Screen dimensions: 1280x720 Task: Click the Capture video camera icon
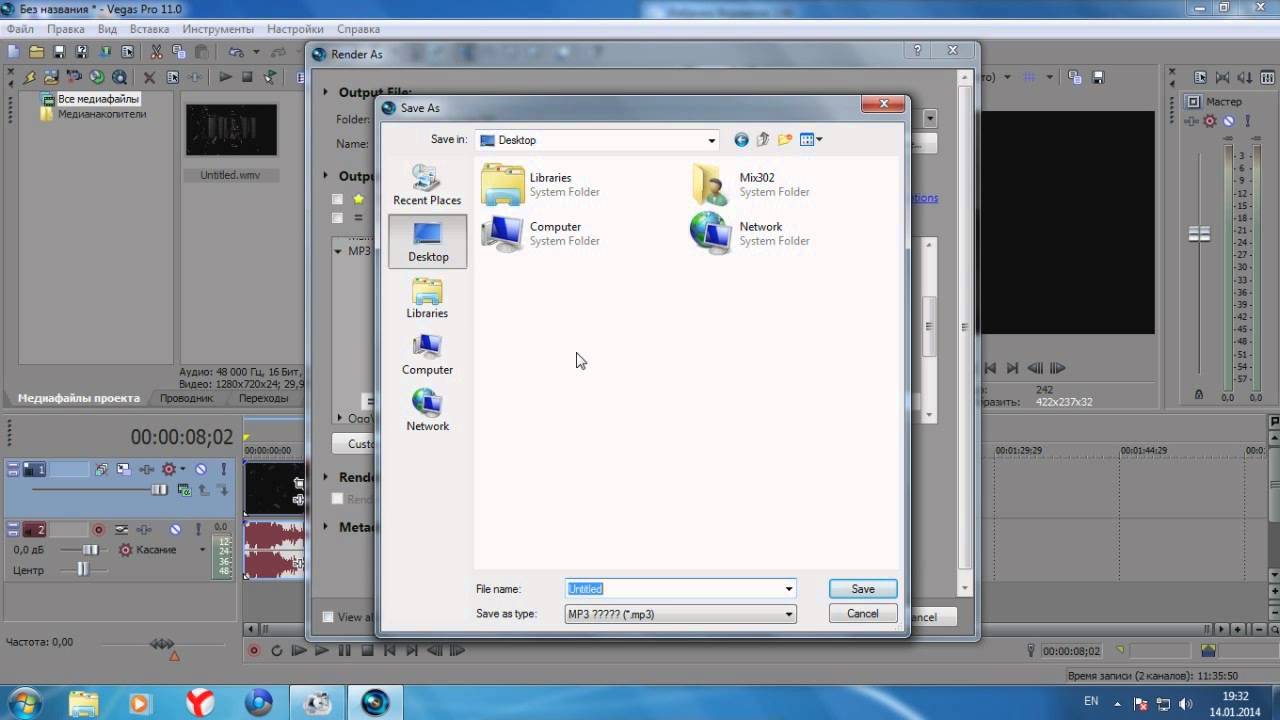[74, 77]
